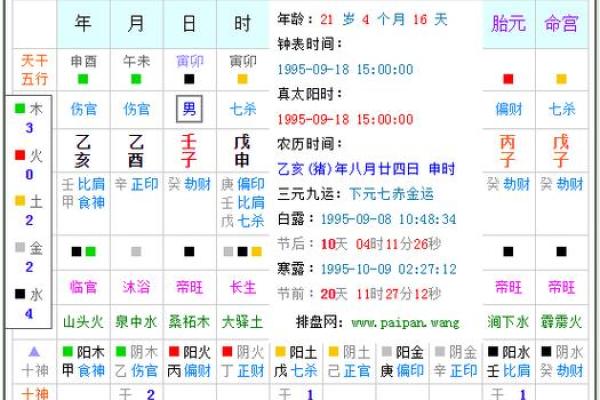Viewport: 600px width, 400px height.
Task: Select the 日 column header
Action: tap(189, 24)
